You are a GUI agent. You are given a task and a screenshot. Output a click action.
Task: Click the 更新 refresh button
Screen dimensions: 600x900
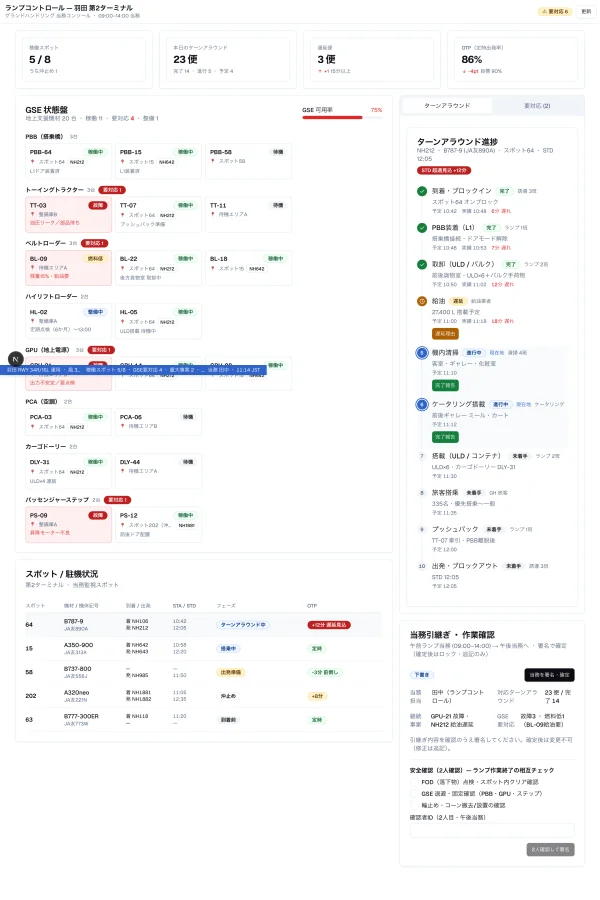[586, 11]
